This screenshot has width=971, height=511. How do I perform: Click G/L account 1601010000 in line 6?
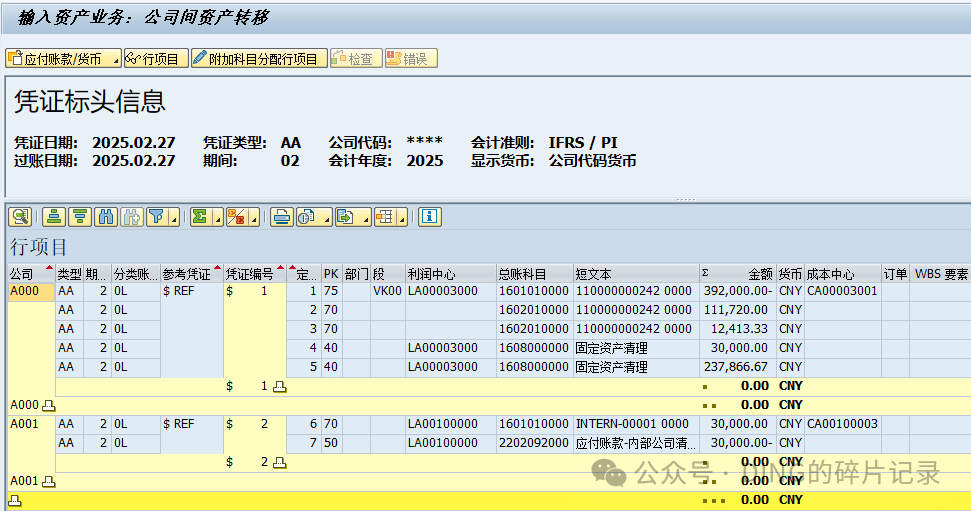pos(534,424)
